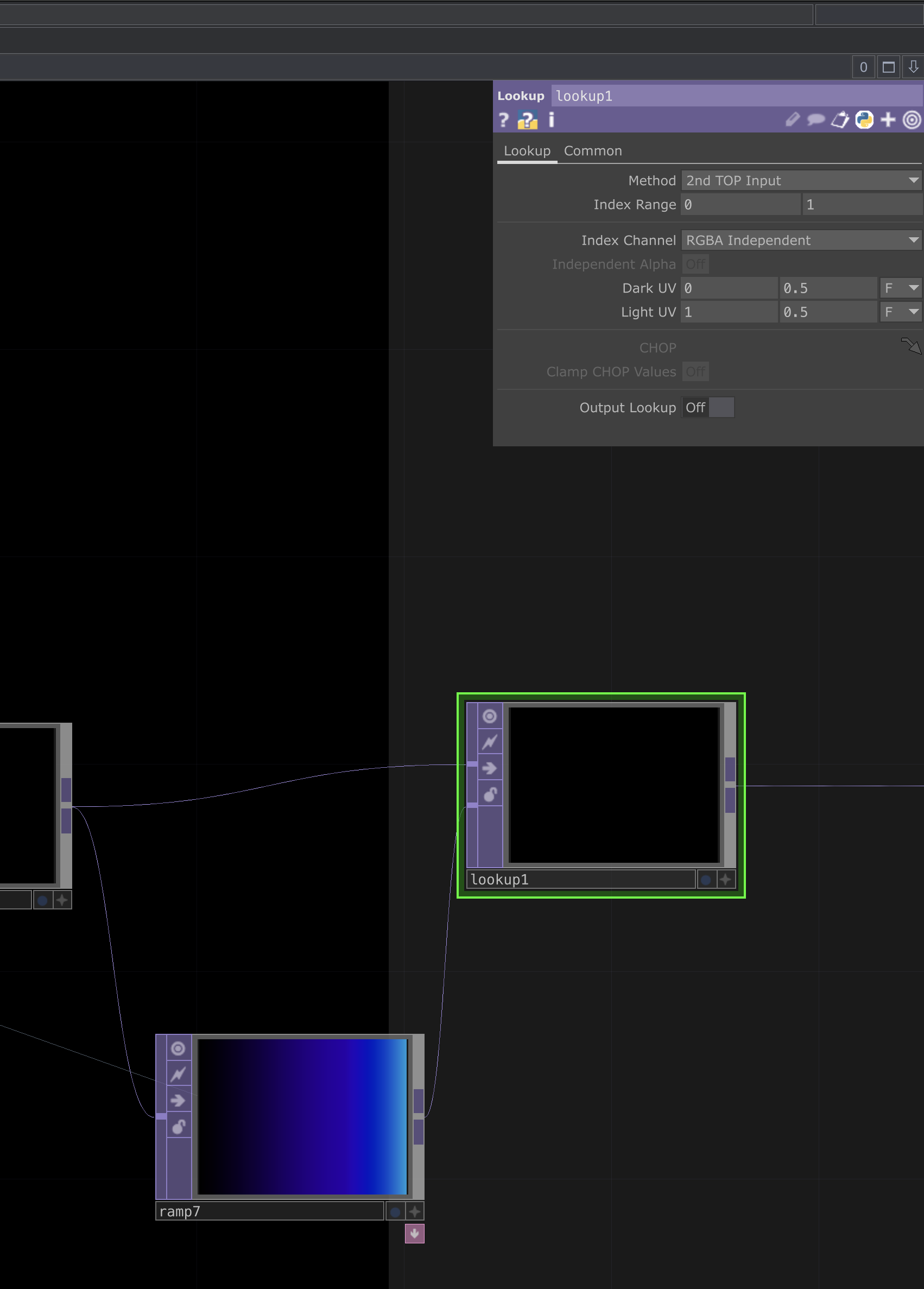The image size is (924, 1289).
Task: Activate viewer circle icon on lookup1 node
Action: click(x=489, y=716)
